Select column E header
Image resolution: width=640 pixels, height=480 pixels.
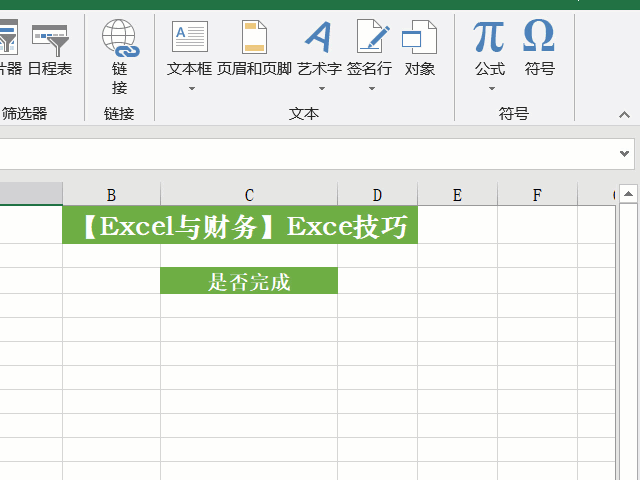458,194
